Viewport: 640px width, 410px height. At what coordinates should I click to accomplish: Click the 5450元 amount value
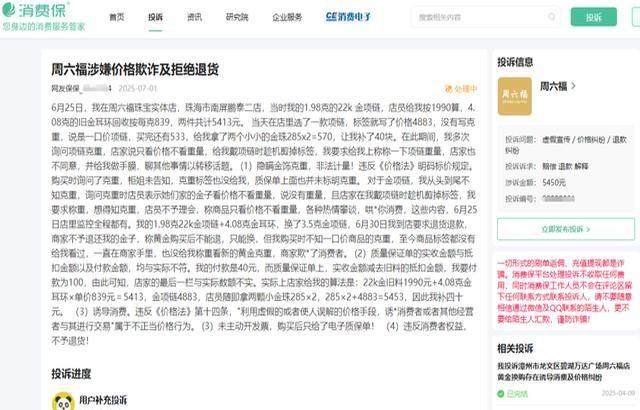pos(554,182)
